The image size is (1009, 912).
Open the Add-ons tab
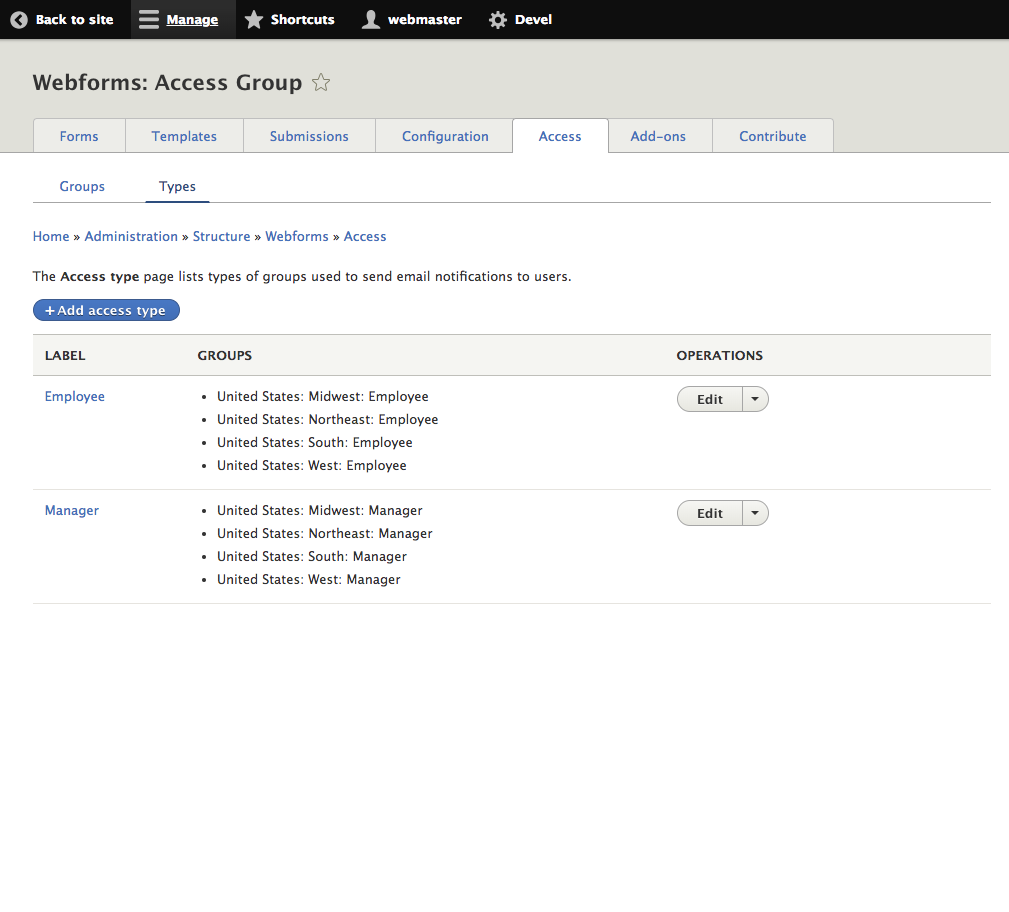[x=659, y=135]
